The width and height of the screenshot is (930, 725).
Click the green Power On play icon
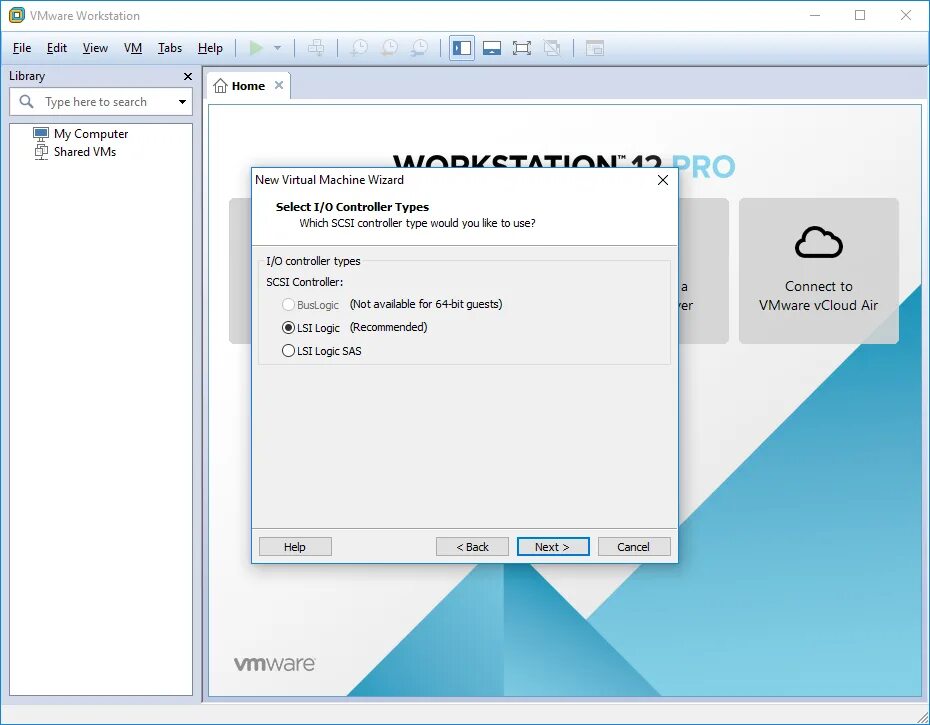point(256,48)
